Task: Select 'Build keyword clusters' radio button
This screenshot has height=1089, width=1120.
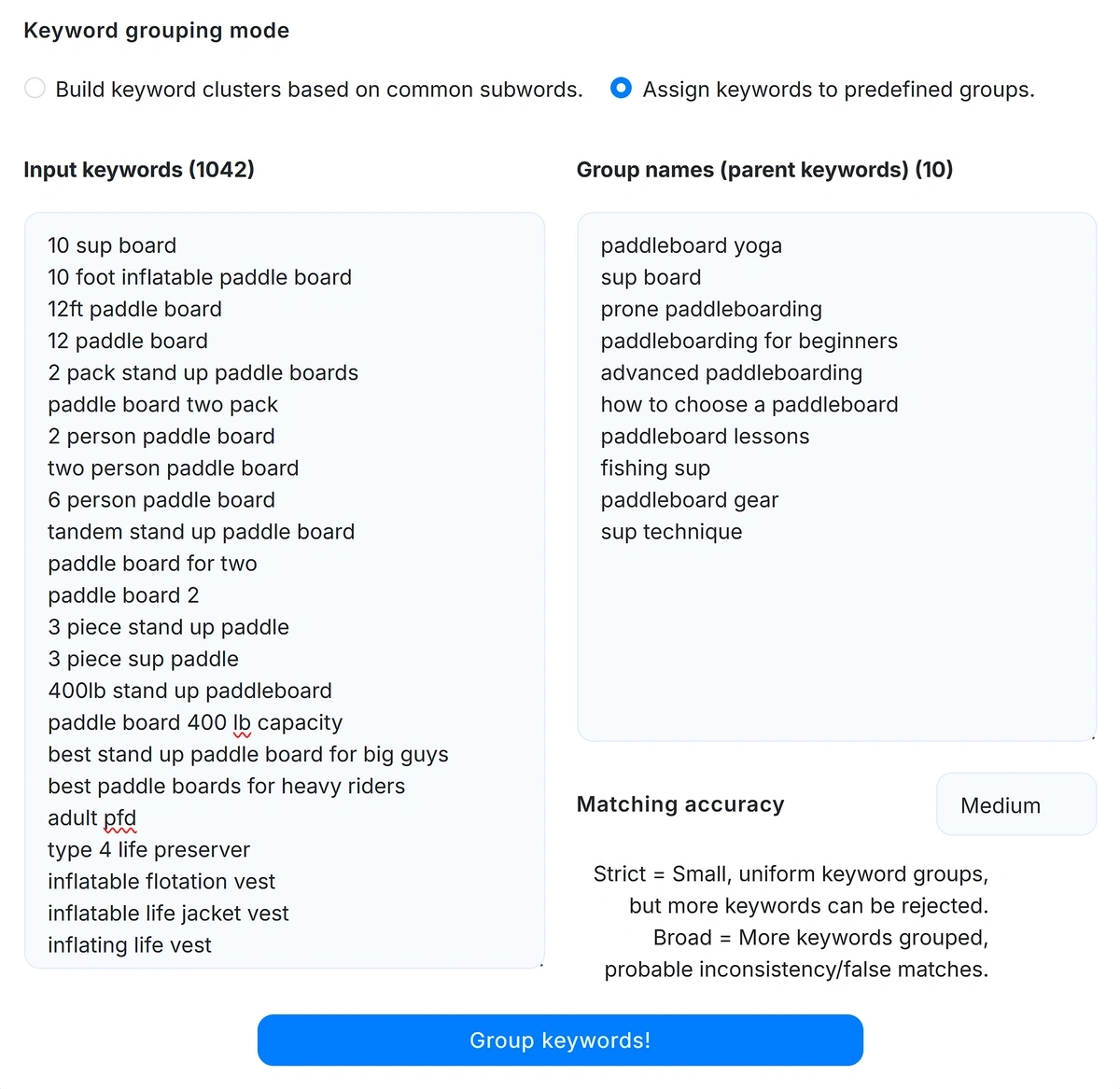Action: pos(35,89)
